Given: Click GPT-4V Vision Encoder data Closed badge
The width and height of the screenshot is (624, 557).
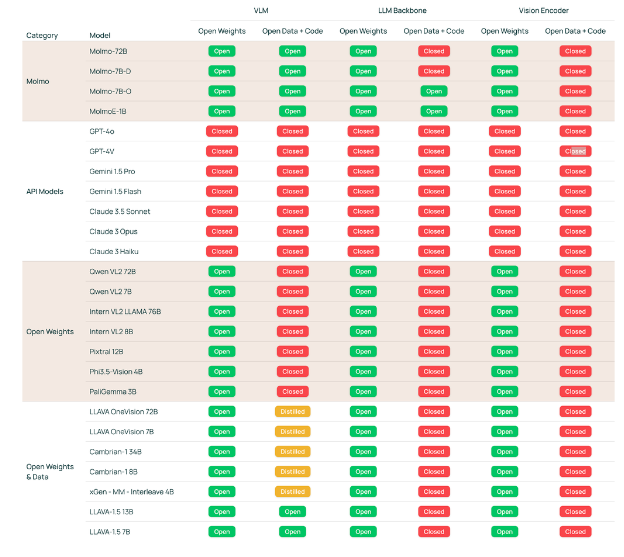Looking at the screenshot, I should coord(575,151).
